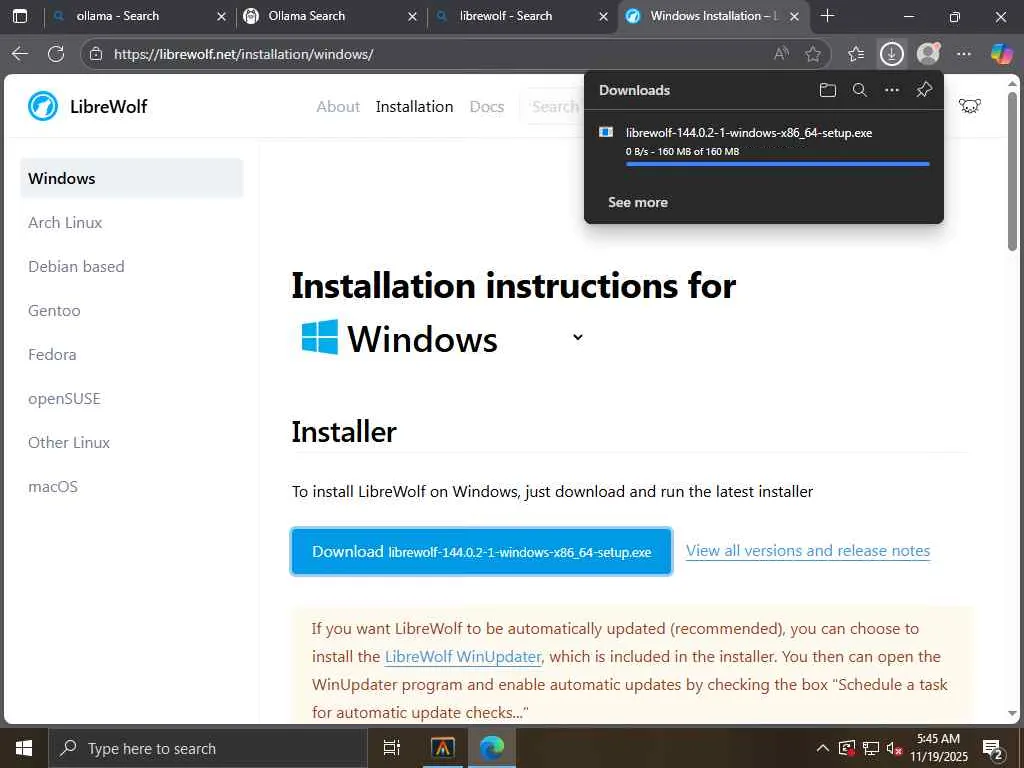
Task: Open a new browser tab
Action: click(827, 16)
